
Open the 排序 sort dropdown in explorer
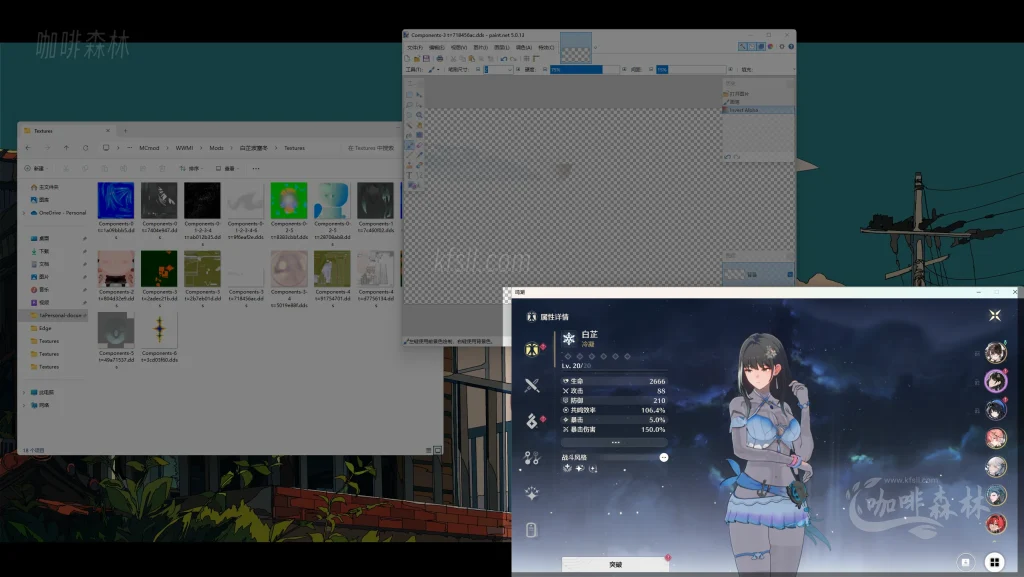click(191, 168)
